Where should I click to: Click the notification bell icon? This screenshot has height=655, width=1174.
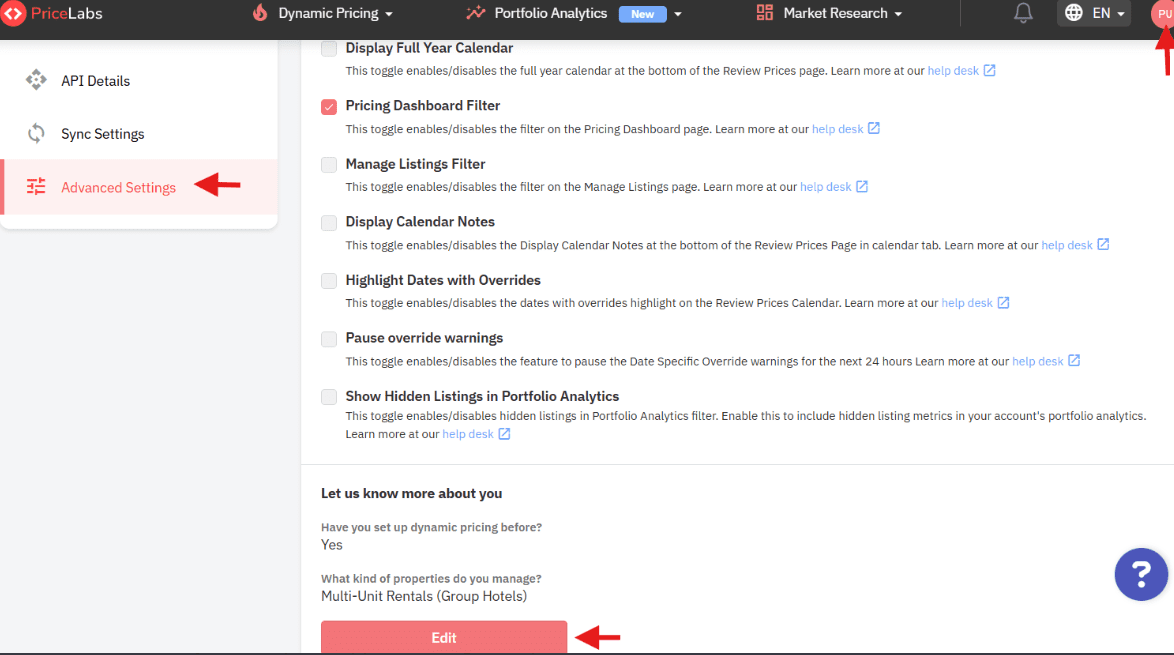pos(1023,13)
